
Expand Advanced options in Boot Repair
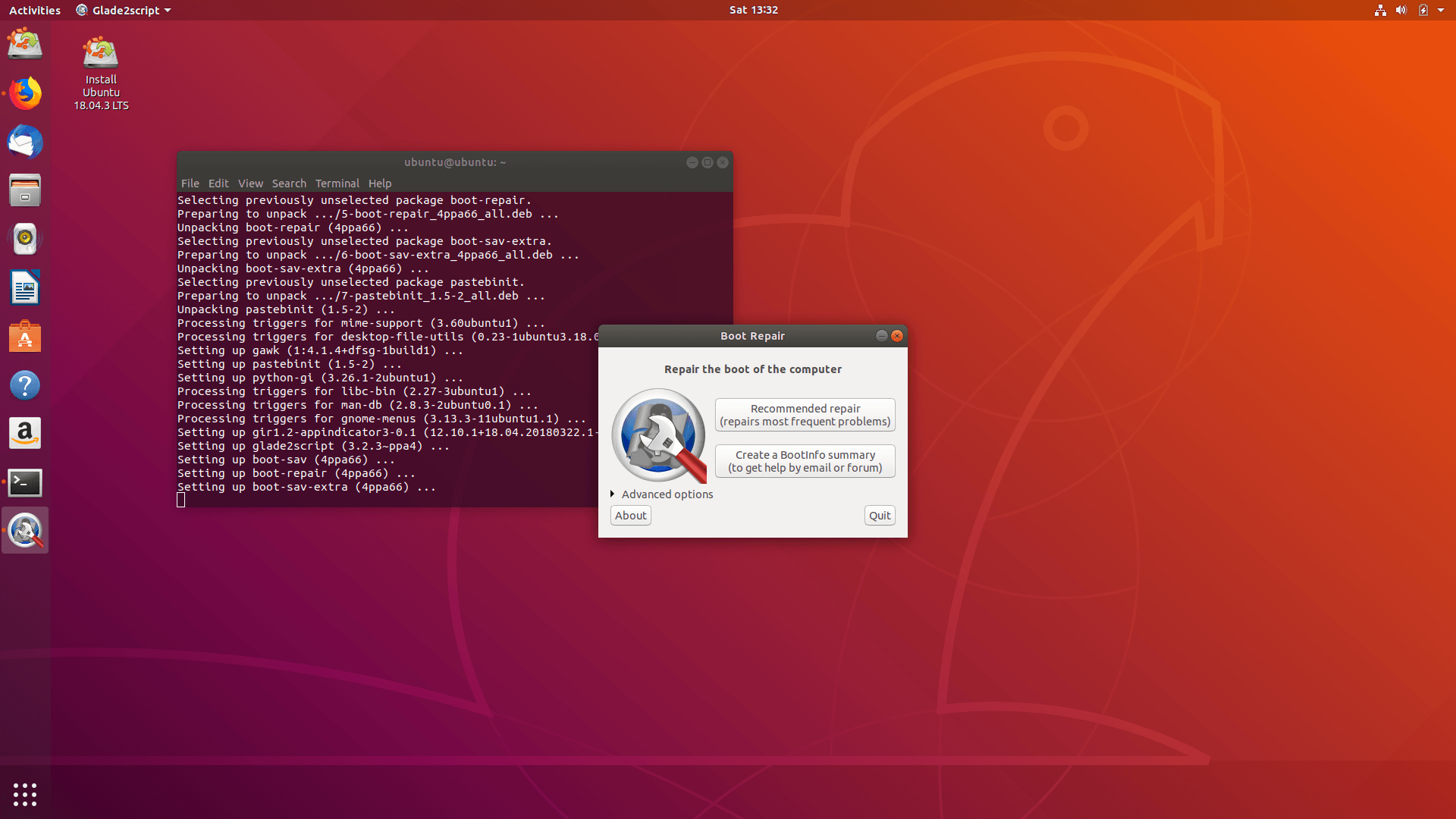tap(661, 494)
